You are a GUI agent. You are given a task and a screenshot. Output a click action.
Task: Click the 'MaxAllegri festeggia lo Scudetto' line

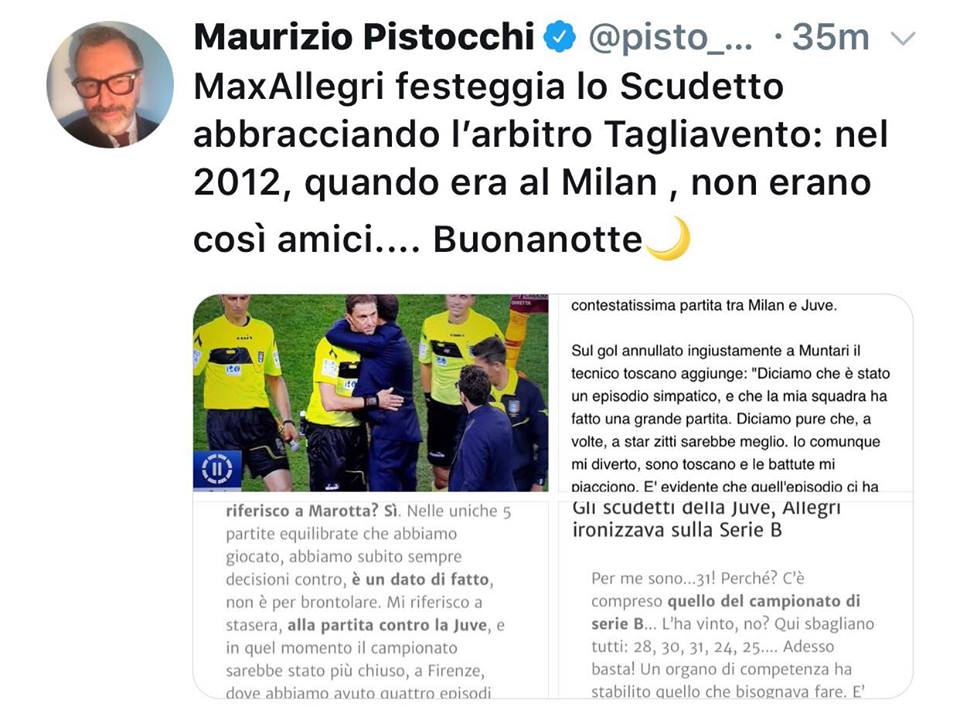tap(489, 86)
